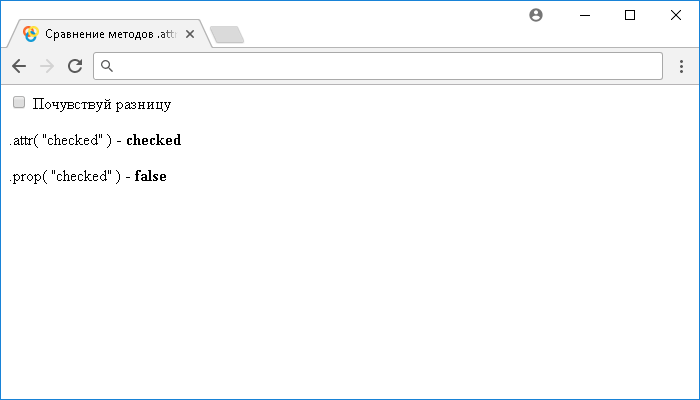Screen dimensions: 700x400
Task: Tick the "Почувствуй разницу" checkbox
Action: click(x=19, y=102)
